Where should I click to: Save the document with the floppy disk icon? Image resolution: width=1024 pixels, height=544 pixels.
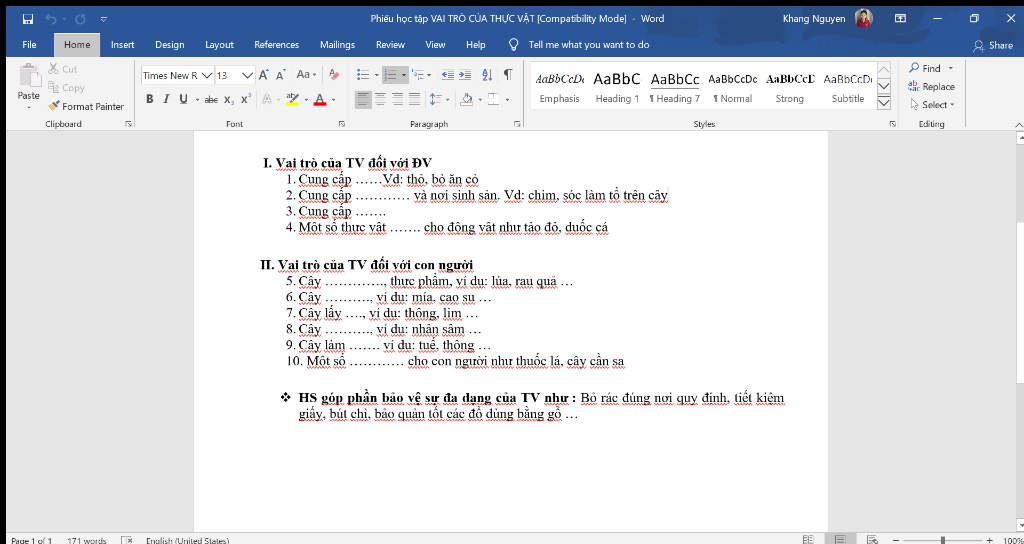point(28,19)
